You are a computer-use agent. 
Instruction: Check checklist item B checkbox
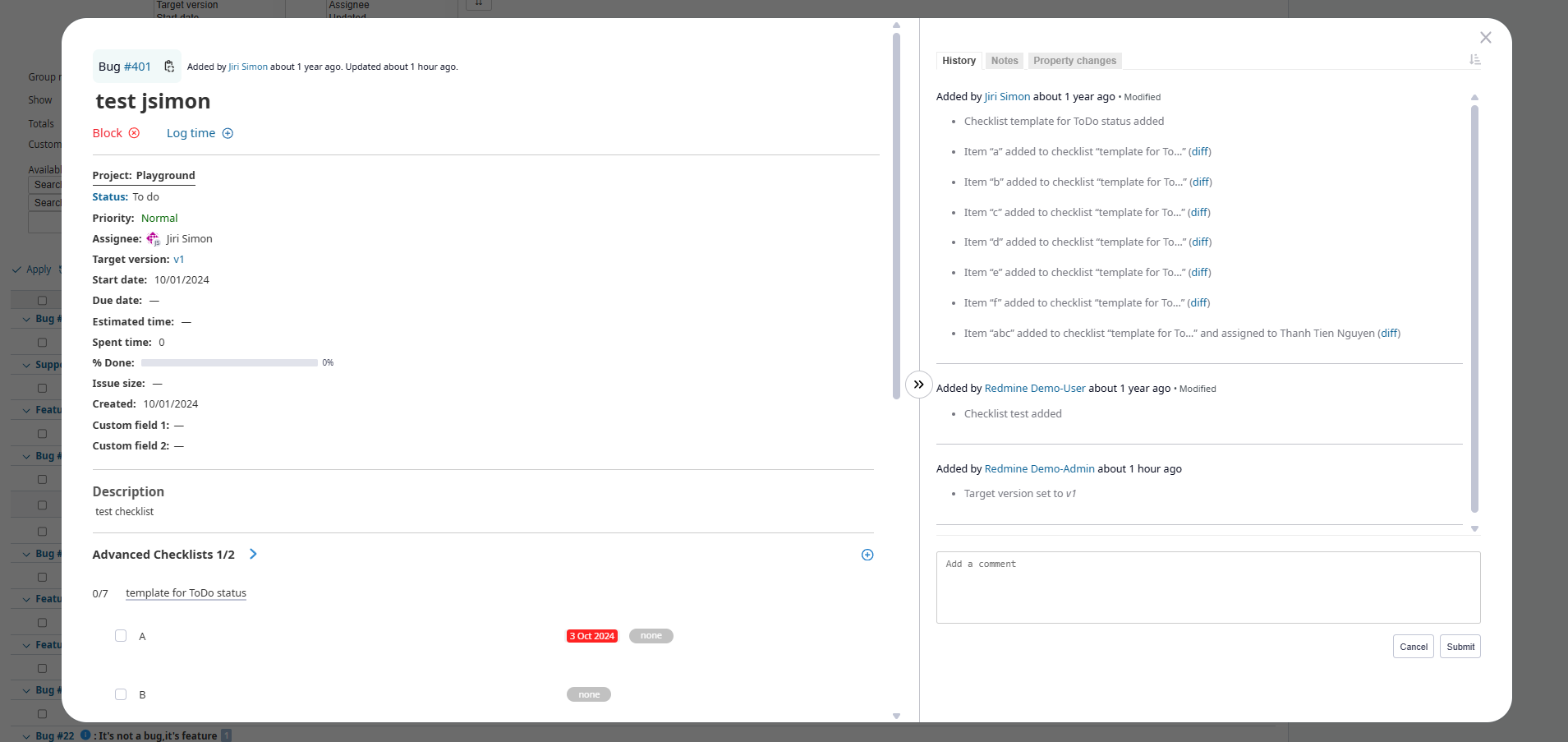coord(121,694)
